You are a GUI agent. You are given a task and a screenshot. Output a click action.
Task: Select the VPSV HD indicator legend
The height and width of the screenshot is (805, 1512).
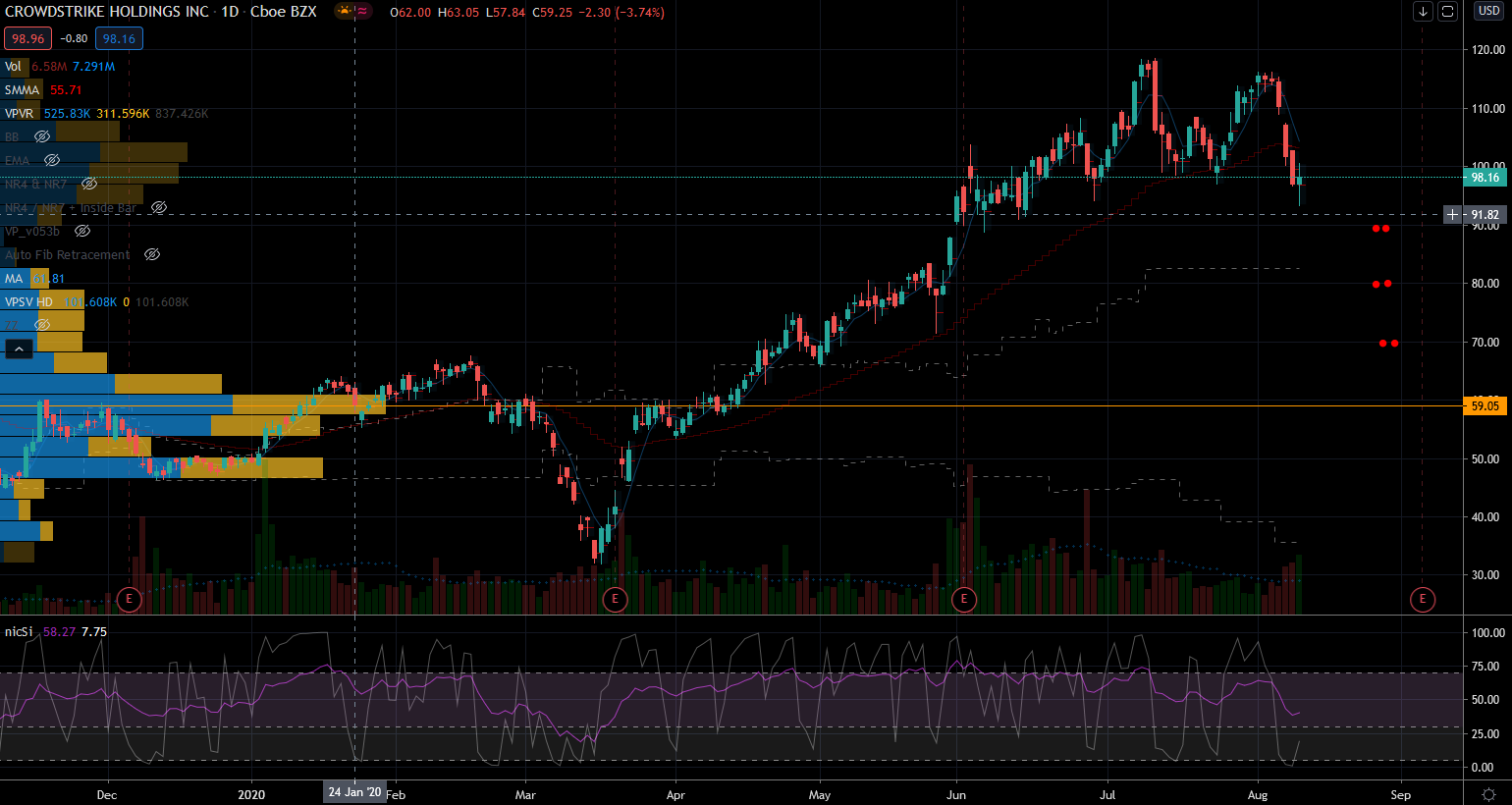(x=28, y=301)
